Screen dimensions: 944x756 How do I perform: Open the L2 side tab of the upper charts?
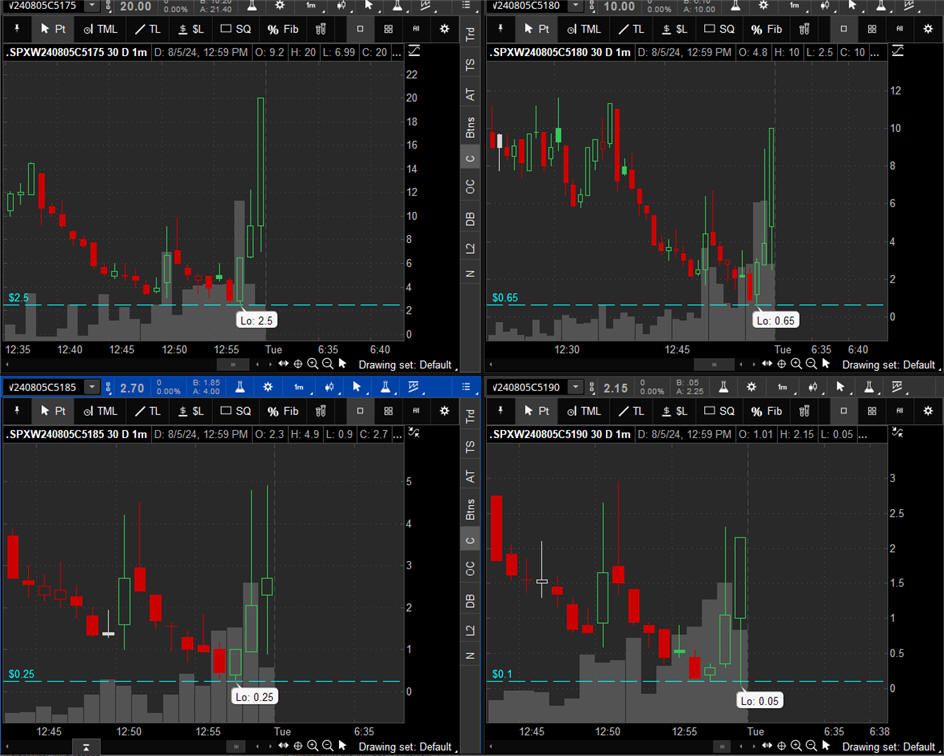[x=470, y=248]
